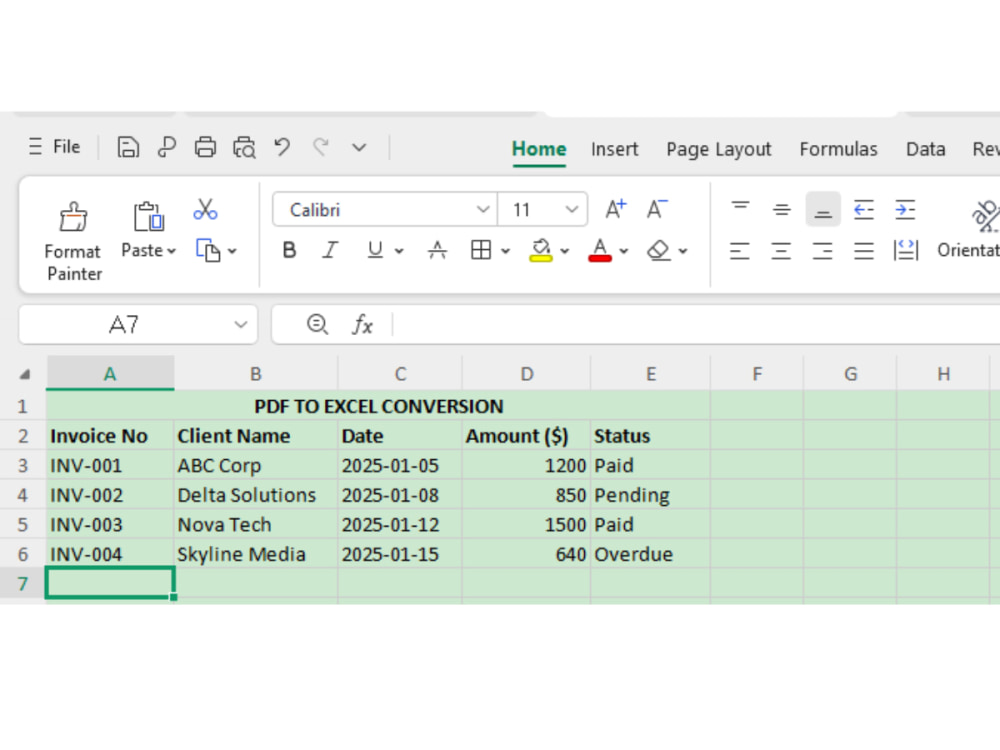The width and height of the screenshot is (1000, 750).
Task: Click the Decrease Indent icon
Action: click(x=864, y=209)
